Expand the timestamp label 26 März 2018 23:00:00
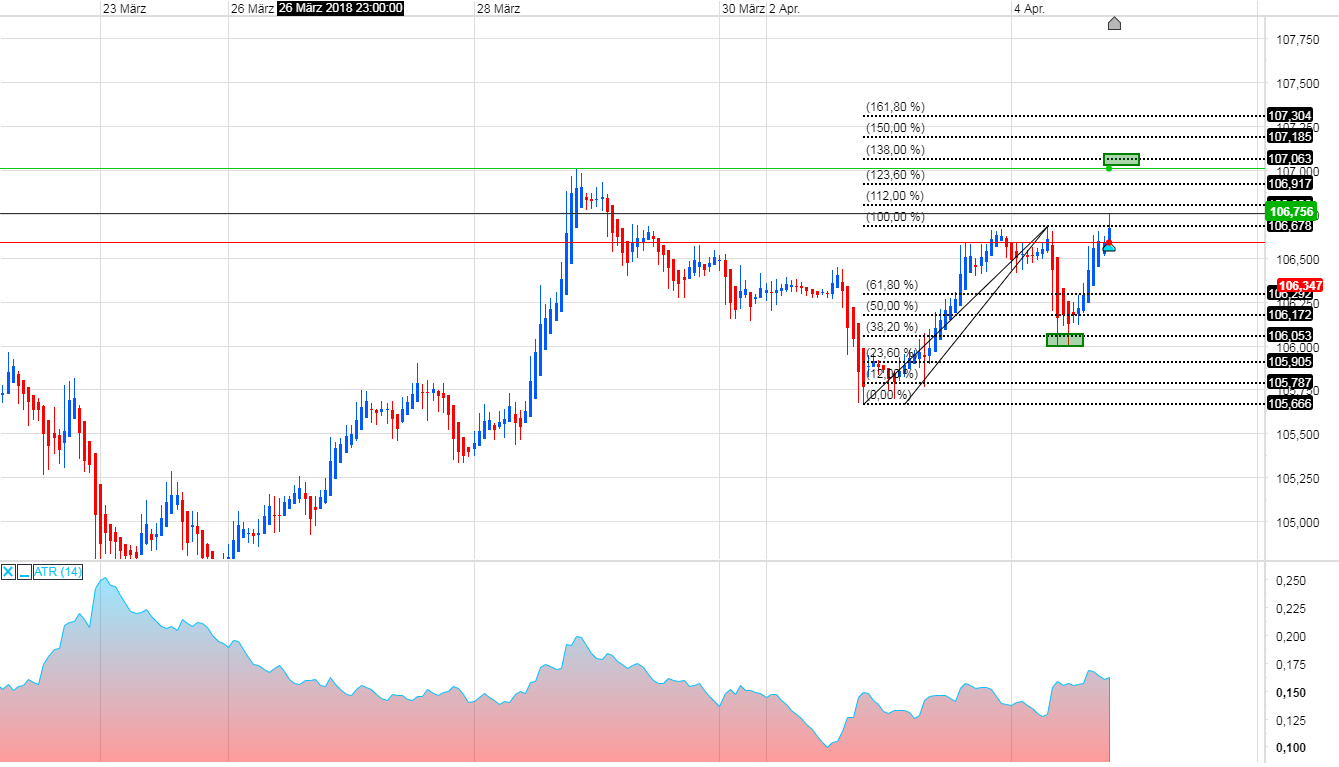This screenshot has height=767, width=1339. 340,8
